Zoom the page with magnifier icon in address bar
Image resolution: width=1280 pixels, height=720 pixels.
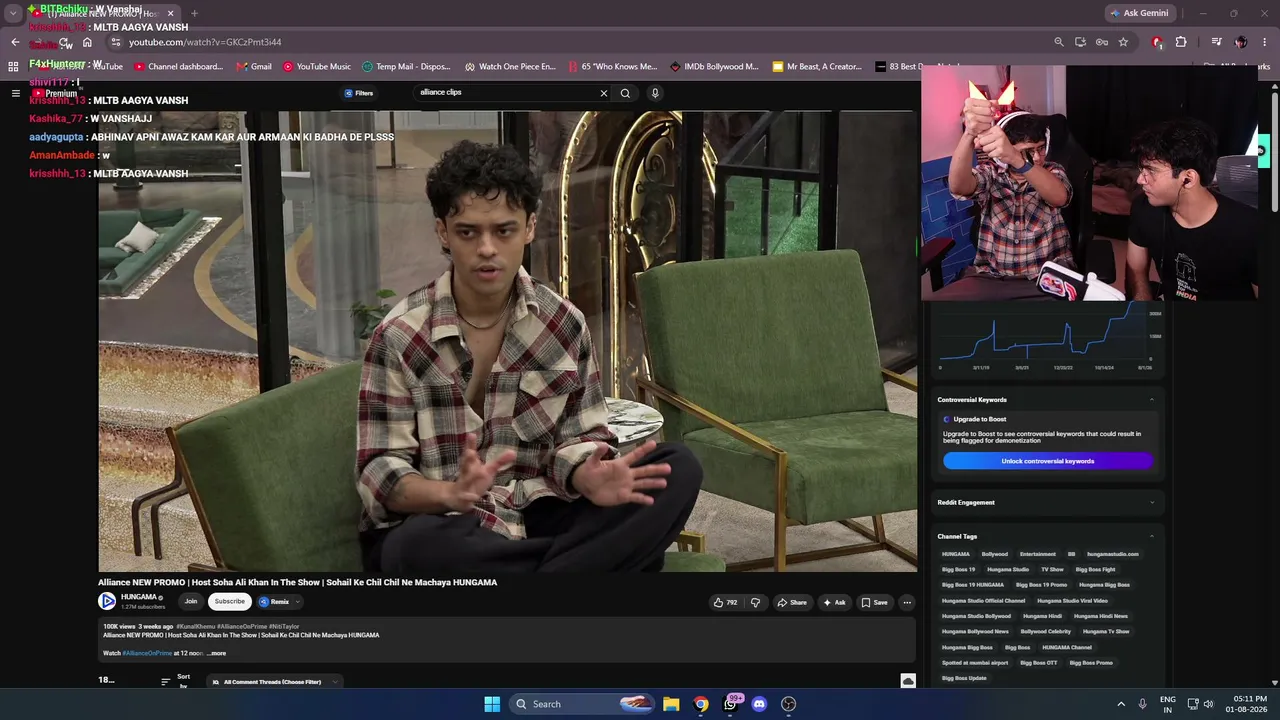[1058, 42]
